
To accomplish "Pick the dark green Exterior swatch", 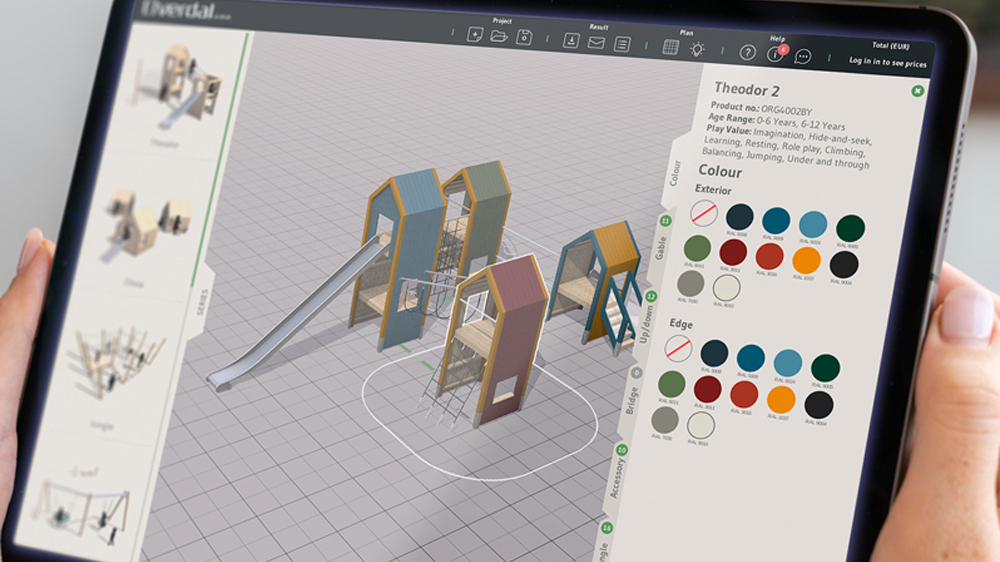I will point(850,228).
